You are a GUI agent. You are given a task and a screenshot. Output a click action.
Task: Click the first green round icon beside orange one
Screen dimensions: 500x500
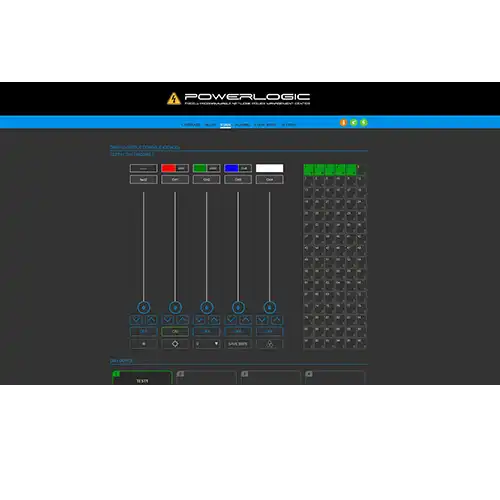(354, 123)
